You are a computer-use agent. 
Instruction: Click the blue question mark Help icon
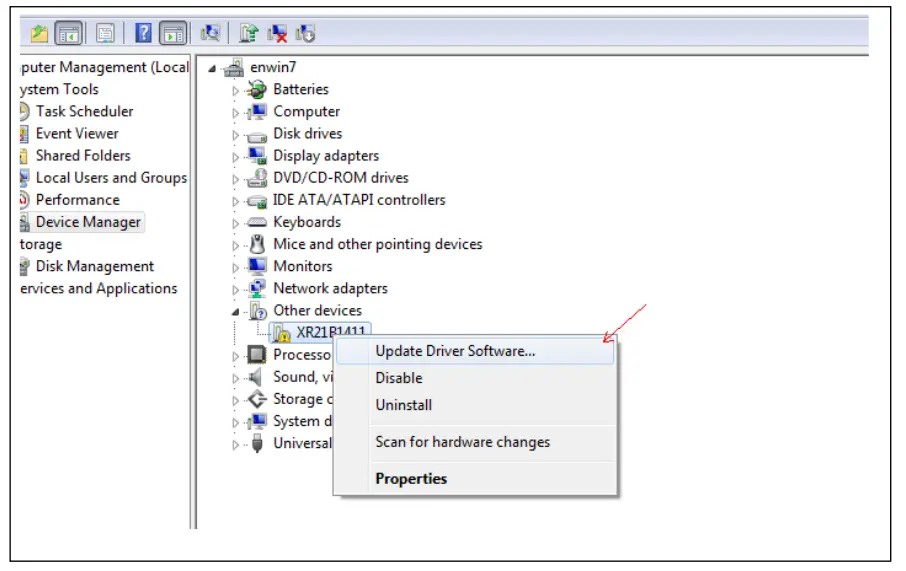[x=143, y=33]
